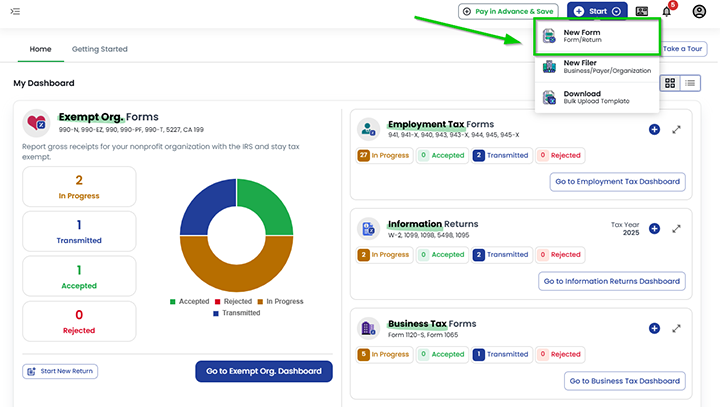Click the New Form document icon
This screenshot has width=720, height=407.
coord(549,36)
